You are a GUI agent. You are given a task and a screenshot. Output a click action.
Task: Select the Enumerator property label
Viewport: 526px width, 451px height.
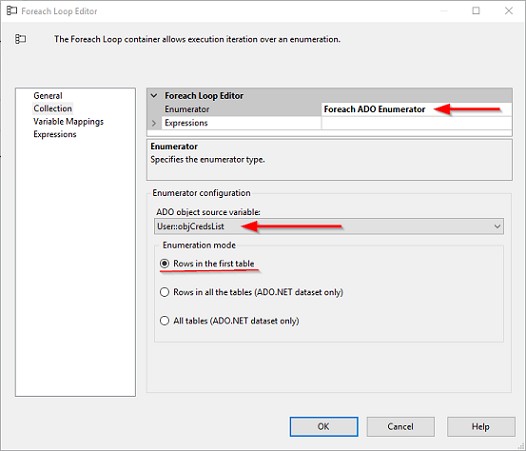(187, 109)
